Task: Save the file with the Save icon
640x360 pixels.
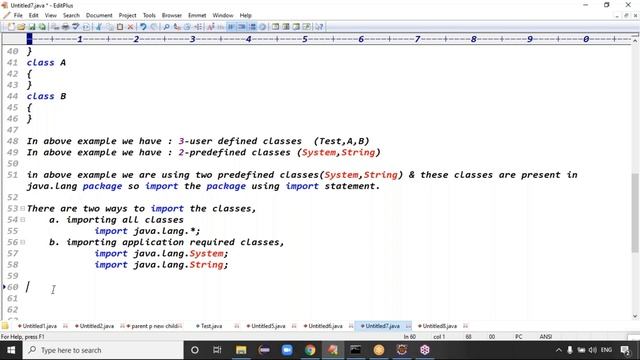Action: (31, 27)
